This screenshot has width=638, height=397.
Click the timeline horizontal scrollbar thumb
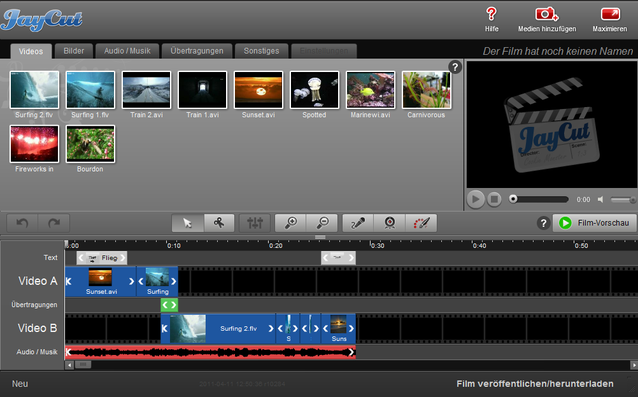(x=83, y=365)
